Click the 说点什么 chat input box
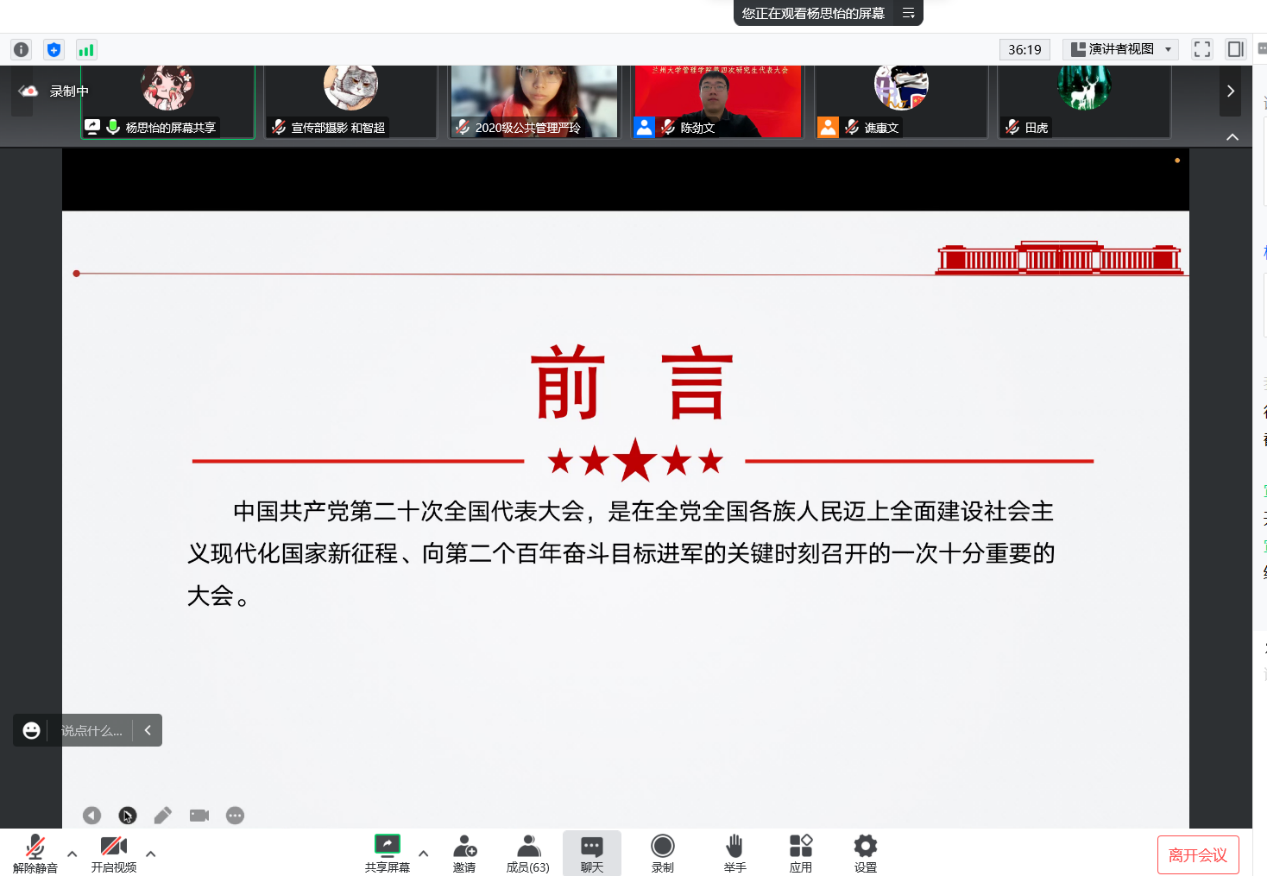 (x=92, y=730)
